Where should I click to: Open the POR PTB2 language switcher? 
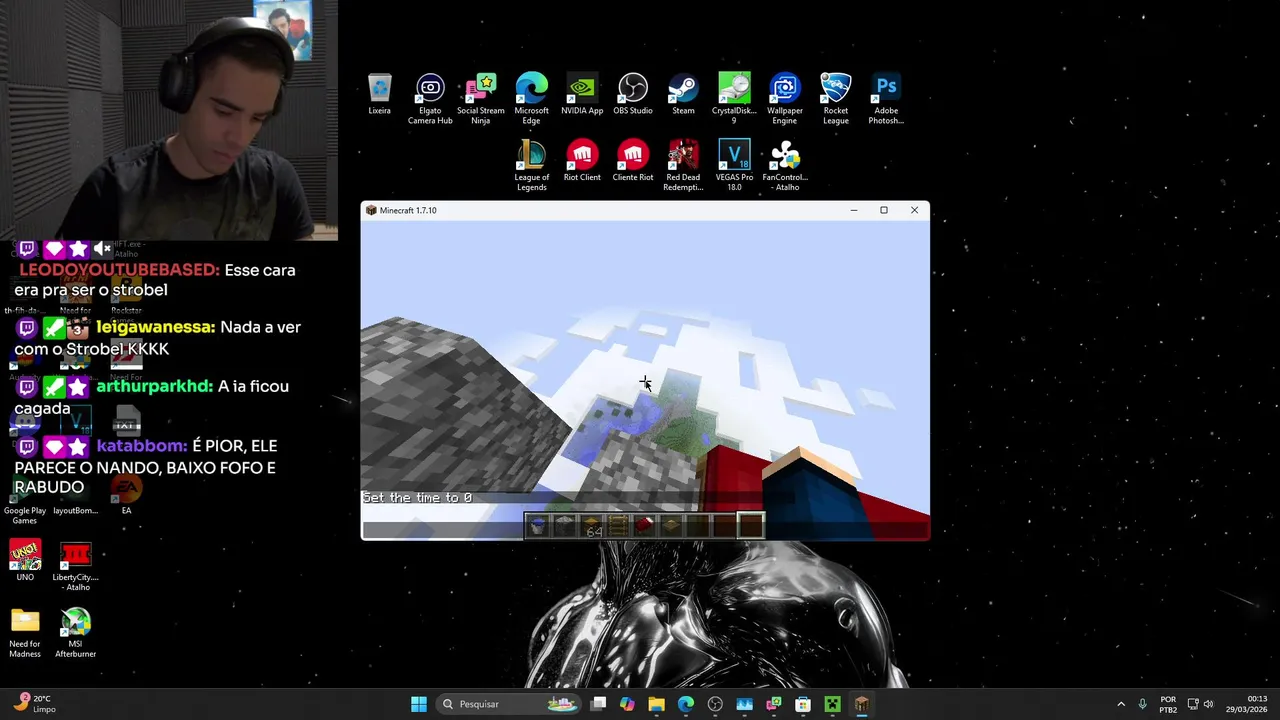pos(1168,704)
